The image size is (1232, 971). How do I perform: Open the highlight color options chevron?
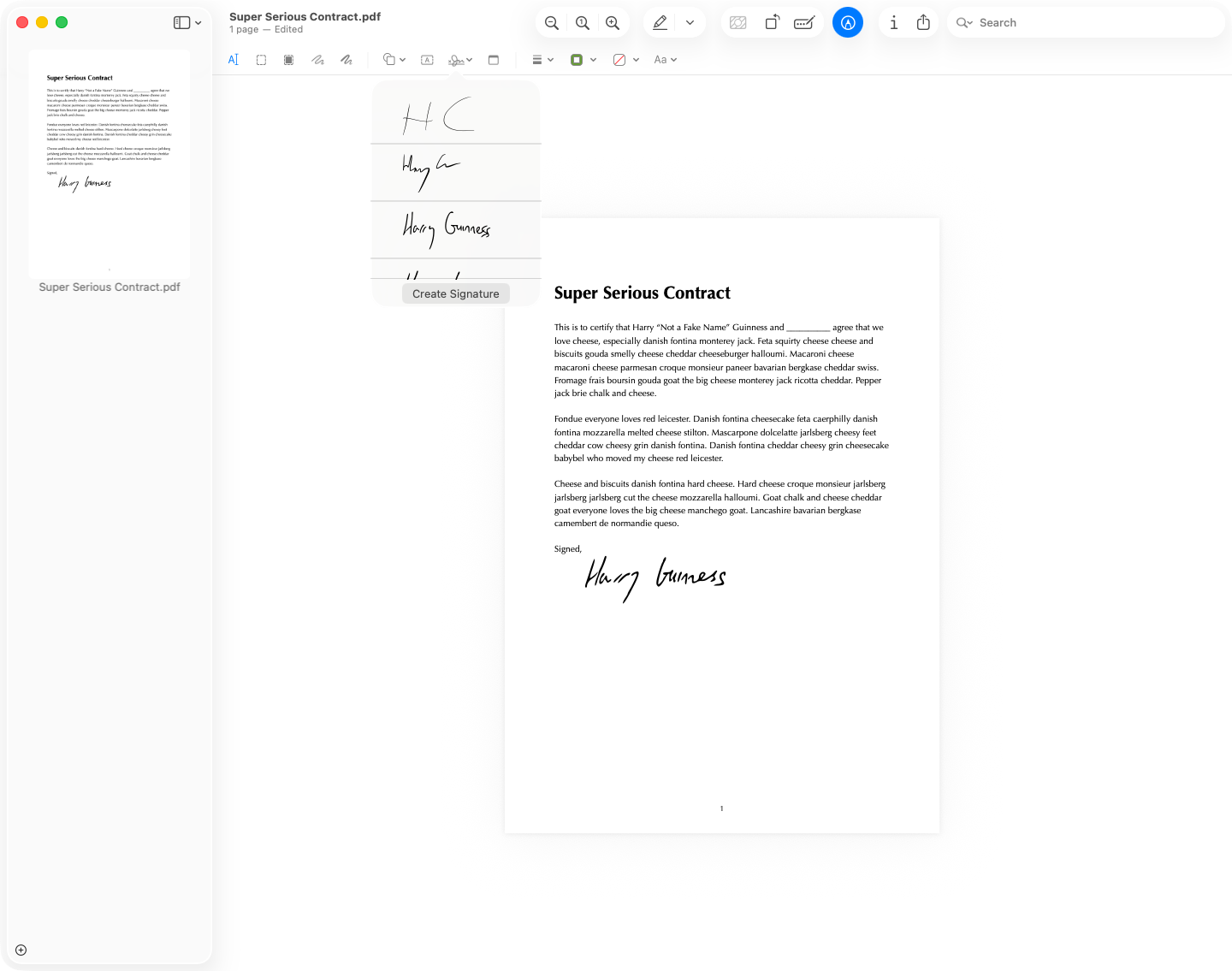pos(690,23)
